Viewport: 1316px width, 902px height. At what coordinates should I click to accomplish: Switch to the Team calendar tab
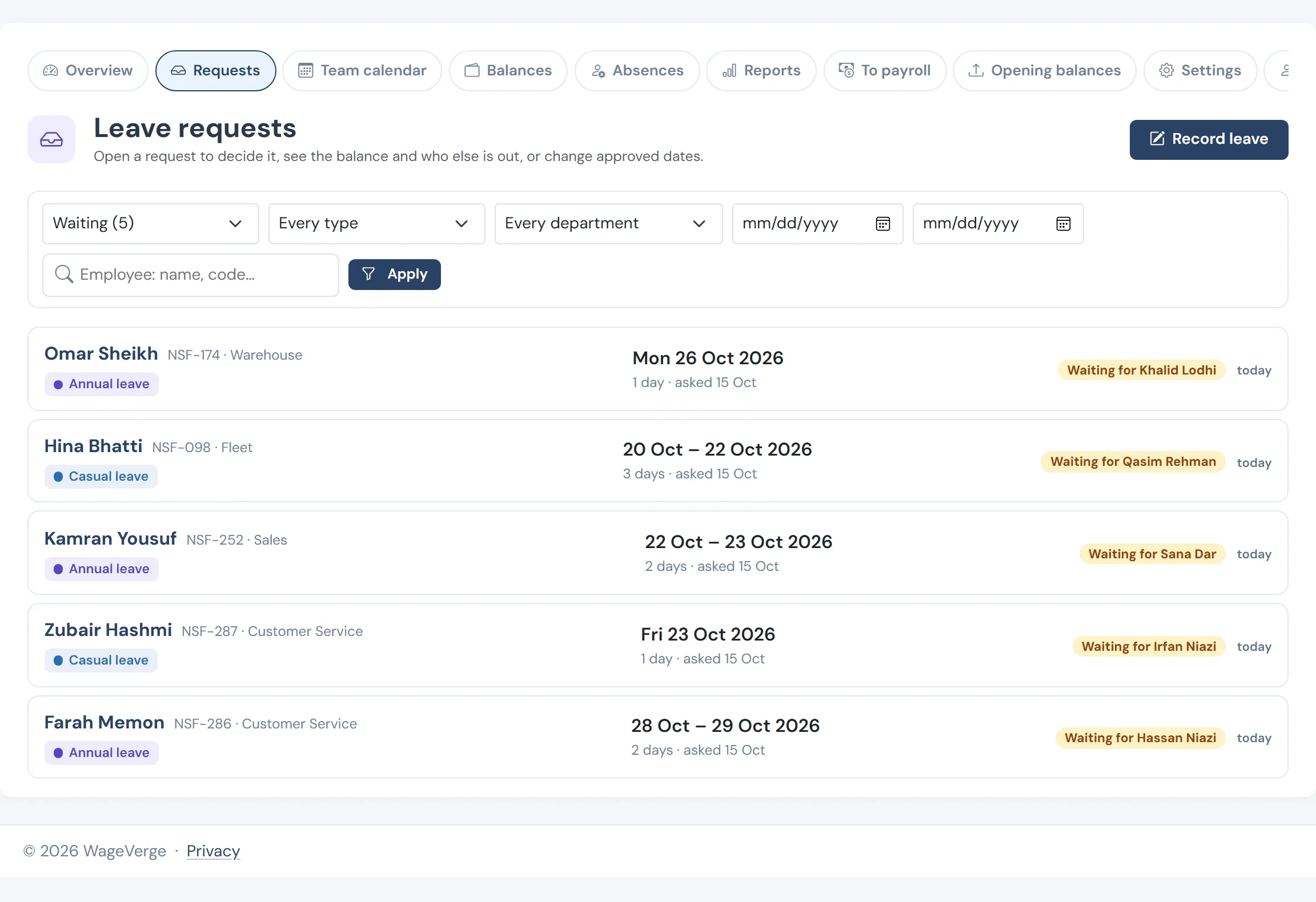(362, 71)
